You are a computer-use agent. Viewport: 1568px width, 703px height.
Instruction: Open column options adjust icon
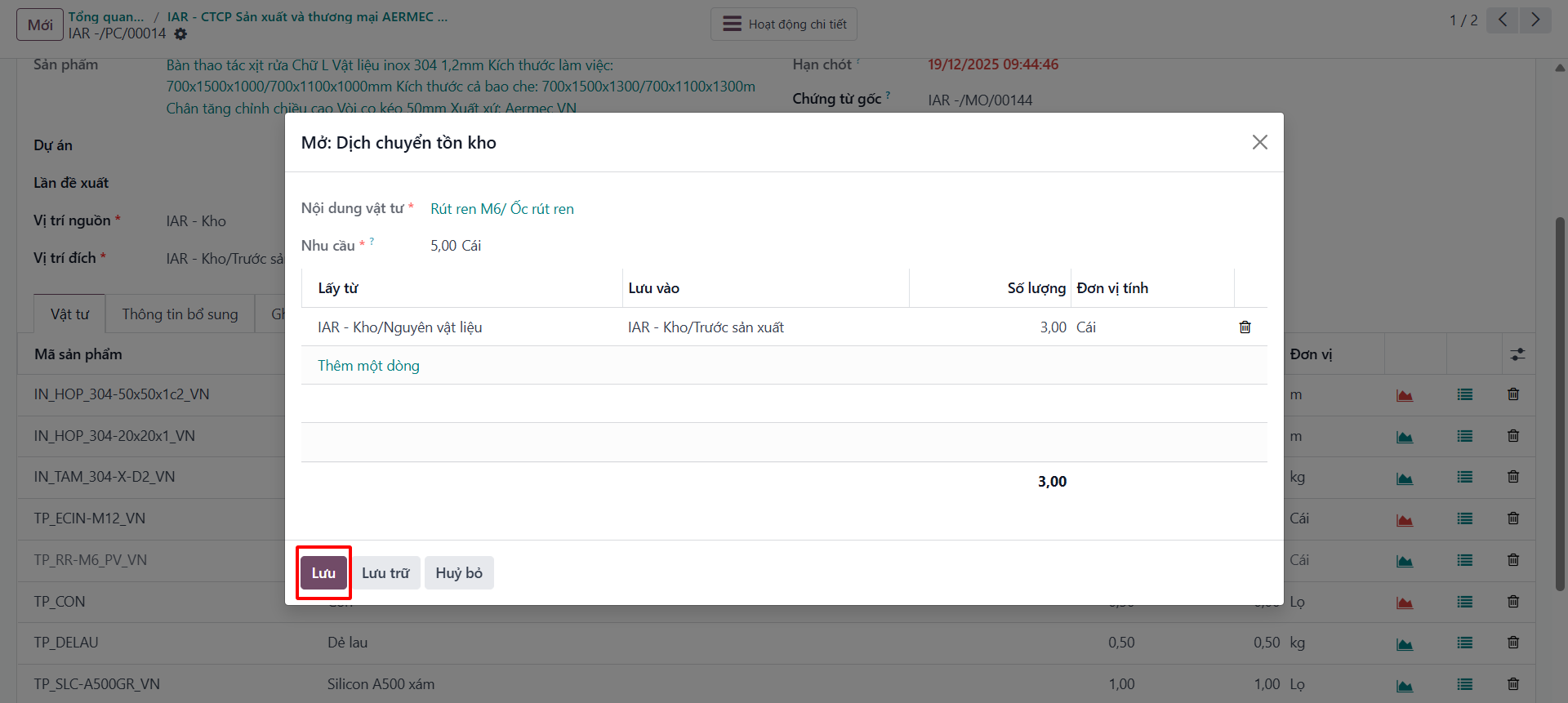[x=1517, y=354]
